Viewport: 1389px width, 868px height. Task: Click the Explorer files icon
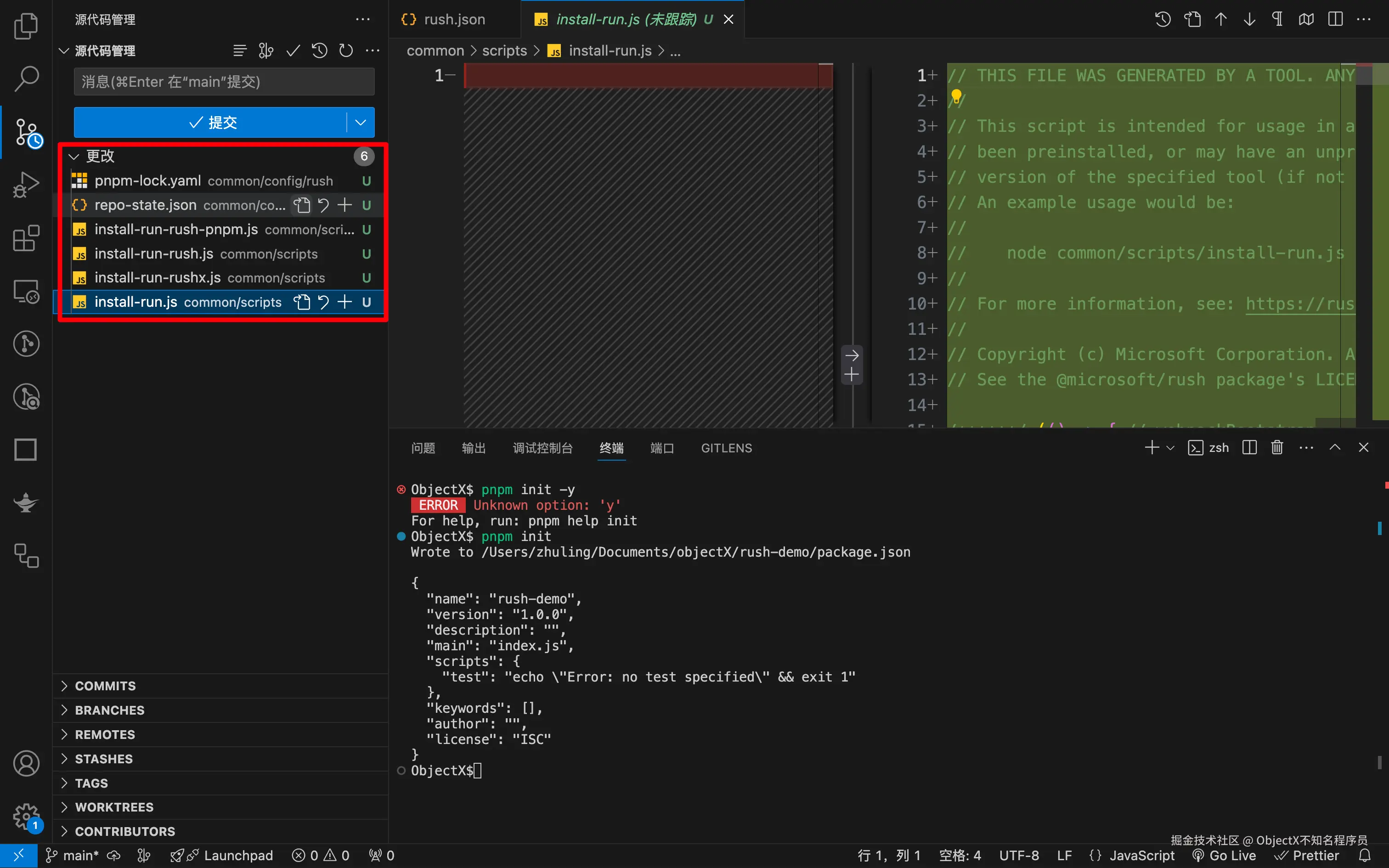click(26, 26)
